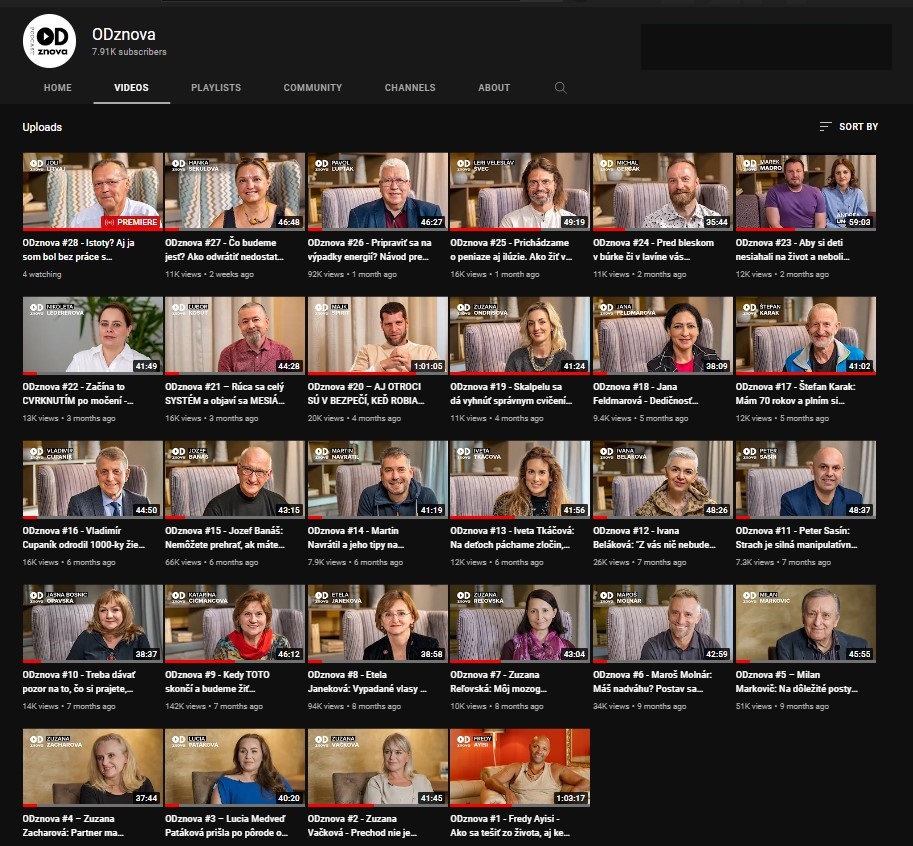Open ODznova #15 Jozef Banáš thumbnail

click(x=235, y=480)
